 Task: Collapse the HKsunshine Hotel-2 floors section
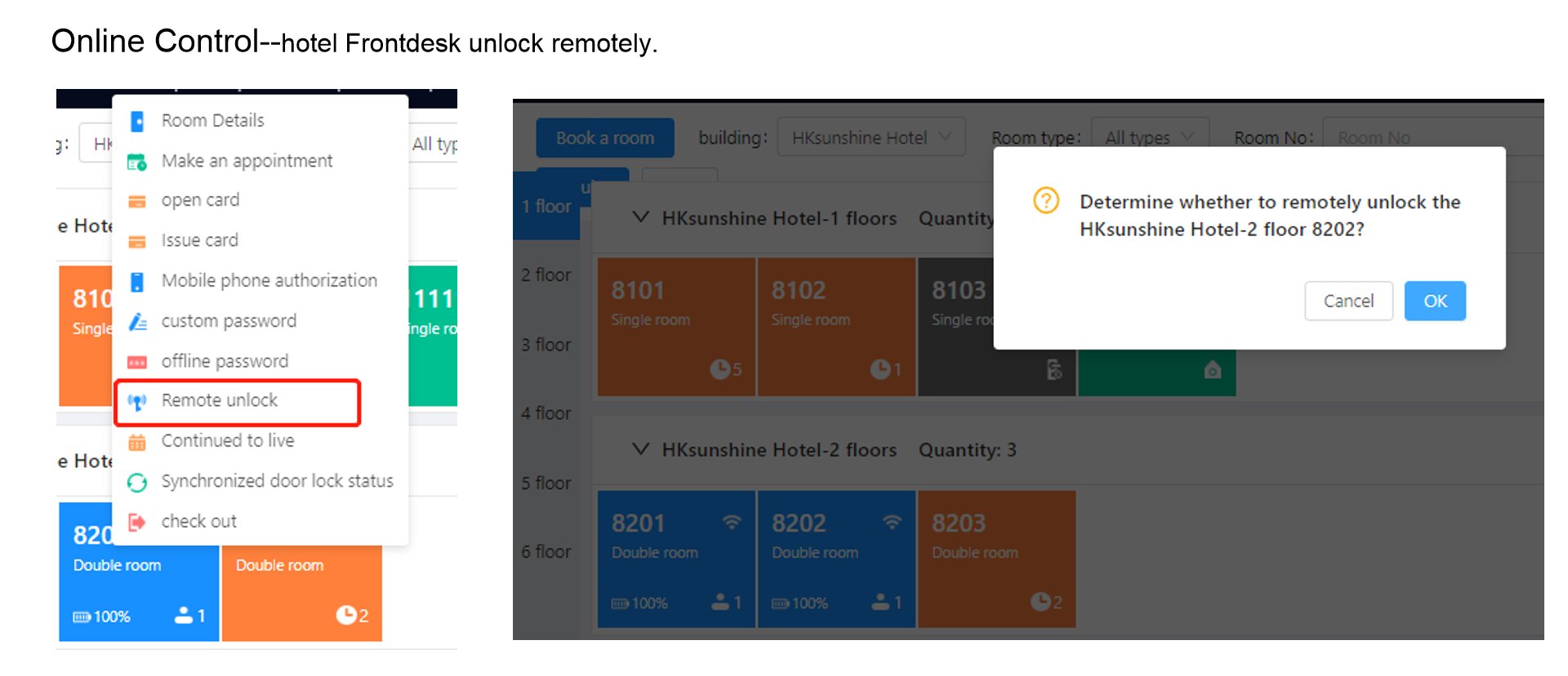coord(641,450)
